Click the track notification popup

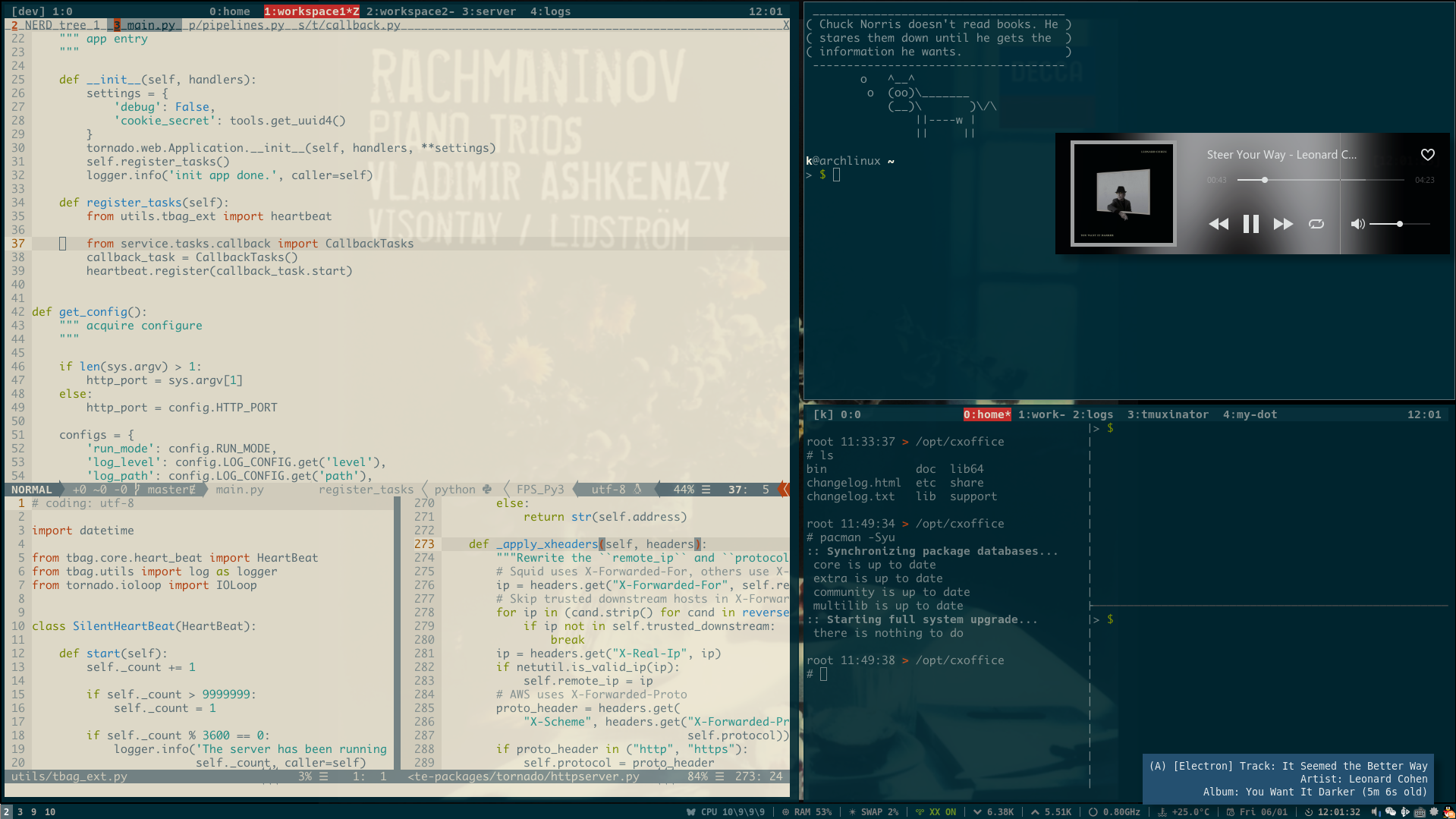tap(1288, 779)
